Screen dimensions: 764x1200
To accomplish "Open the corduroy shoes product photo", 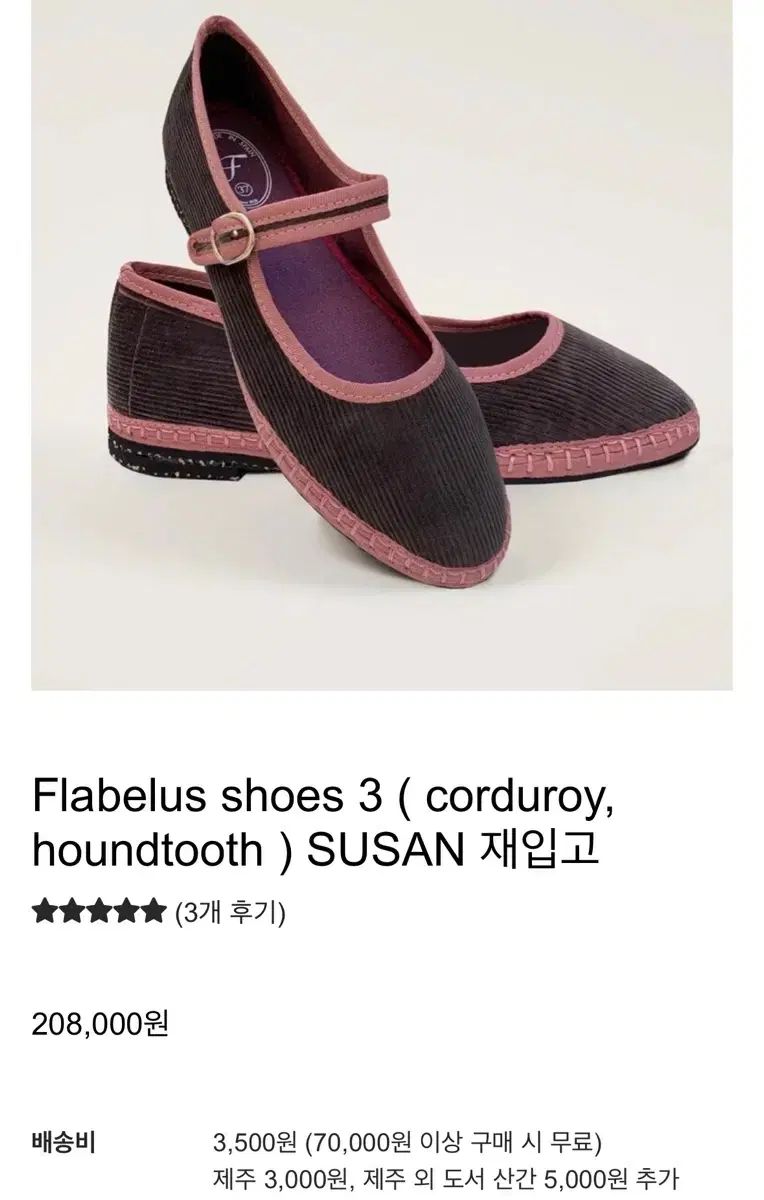I will click(382, 345).
